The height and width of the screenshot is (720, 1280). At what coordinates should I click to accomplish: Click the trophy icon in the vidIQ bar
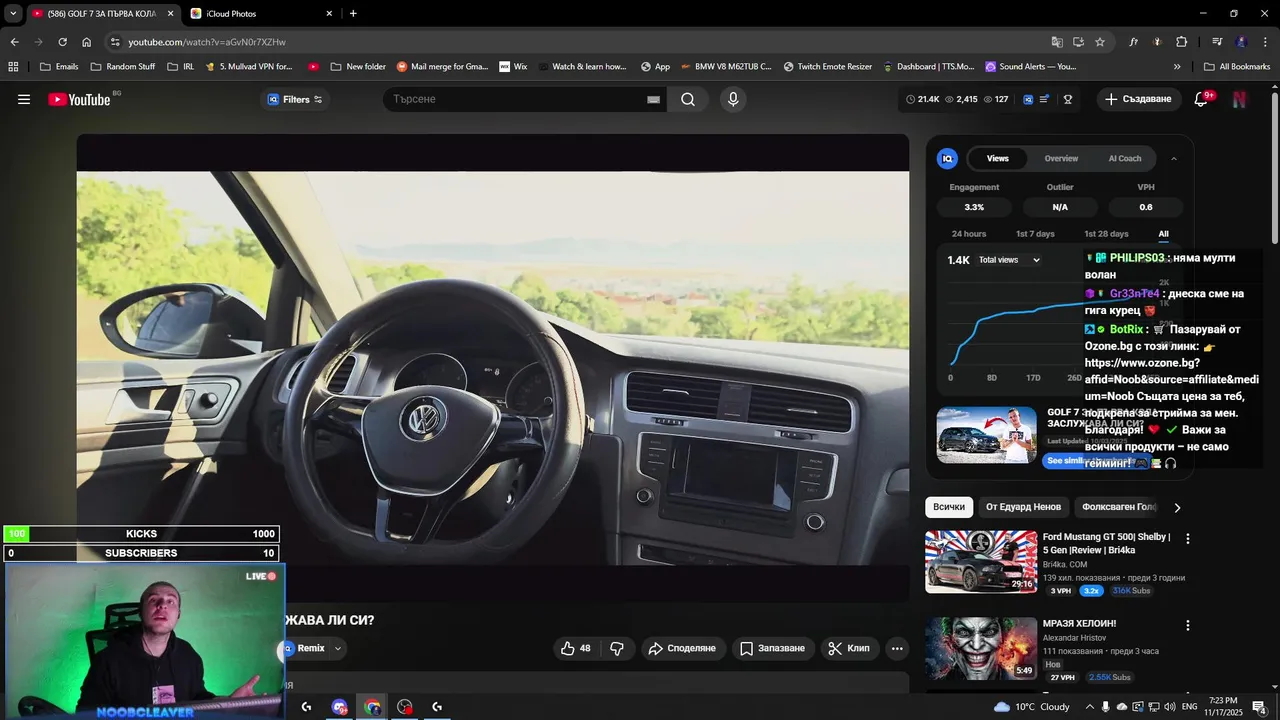[1068, 99]
